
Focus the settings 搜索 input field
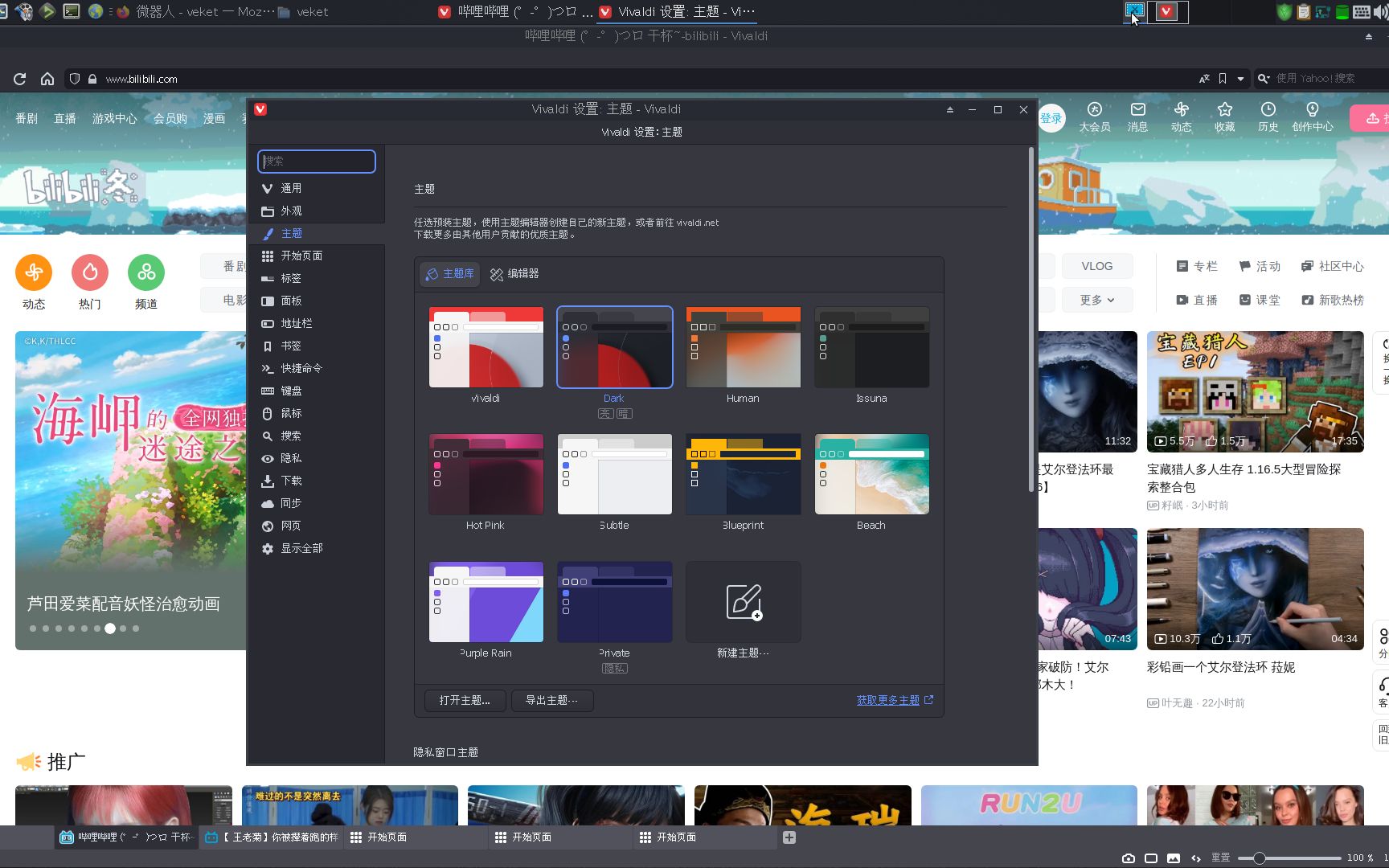(317, 161)
